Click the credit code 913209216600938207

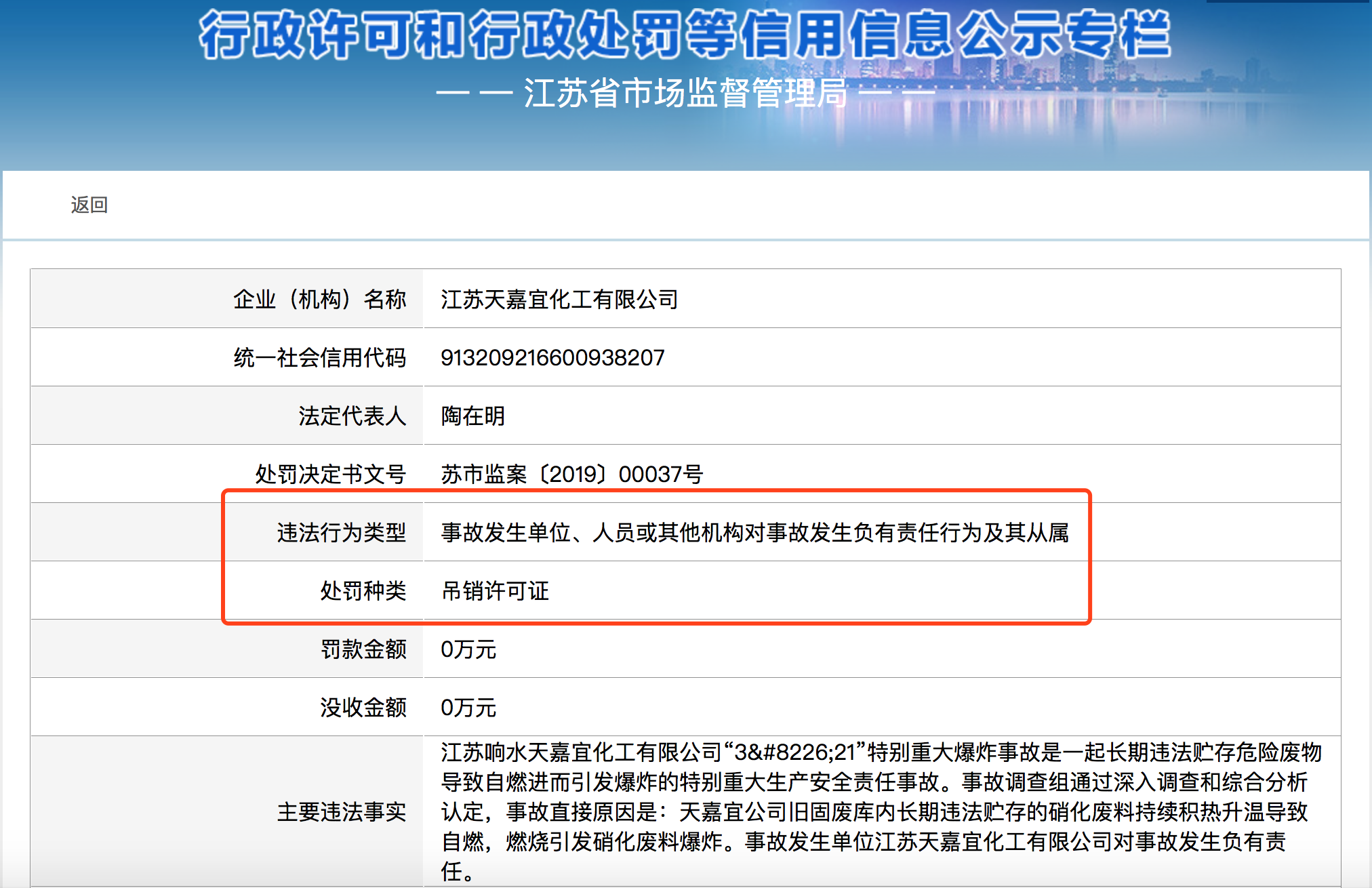(552, 357)
